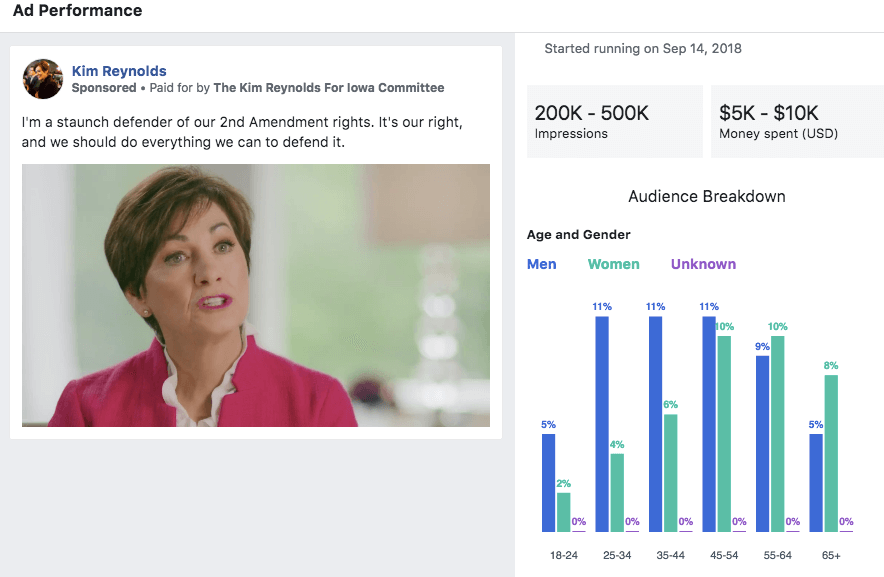Viewport: 884px width, 577px height.
Task: Click The Kim Reynolds For Iowa Committee text
Action: 329,88
